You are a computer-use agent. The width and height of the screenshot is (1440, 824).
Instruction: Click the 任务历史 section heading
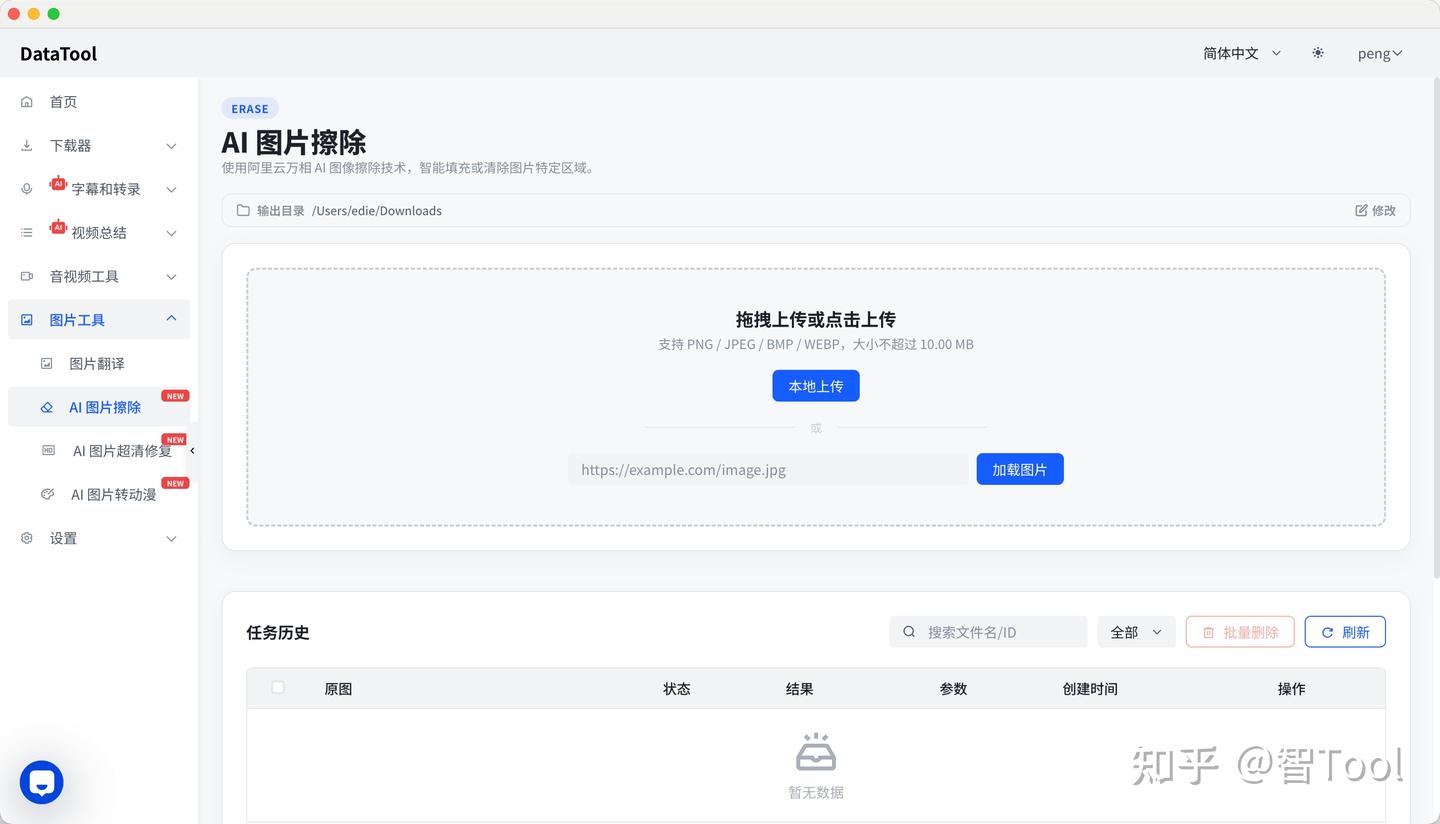tap(278, 633)
